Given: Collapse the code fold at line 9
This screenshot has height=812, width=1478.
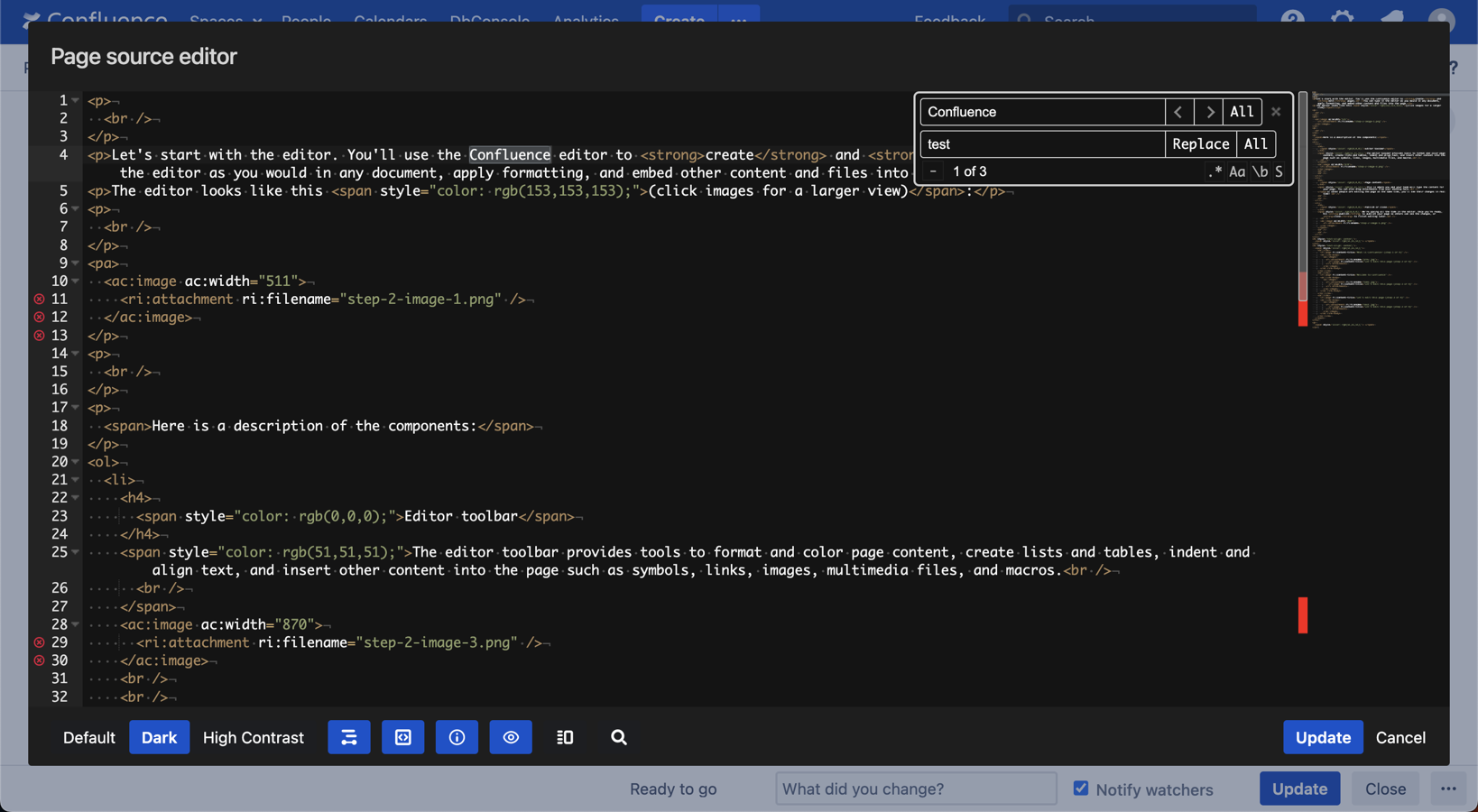Looking at the screenshot, I should click(76, 263).
